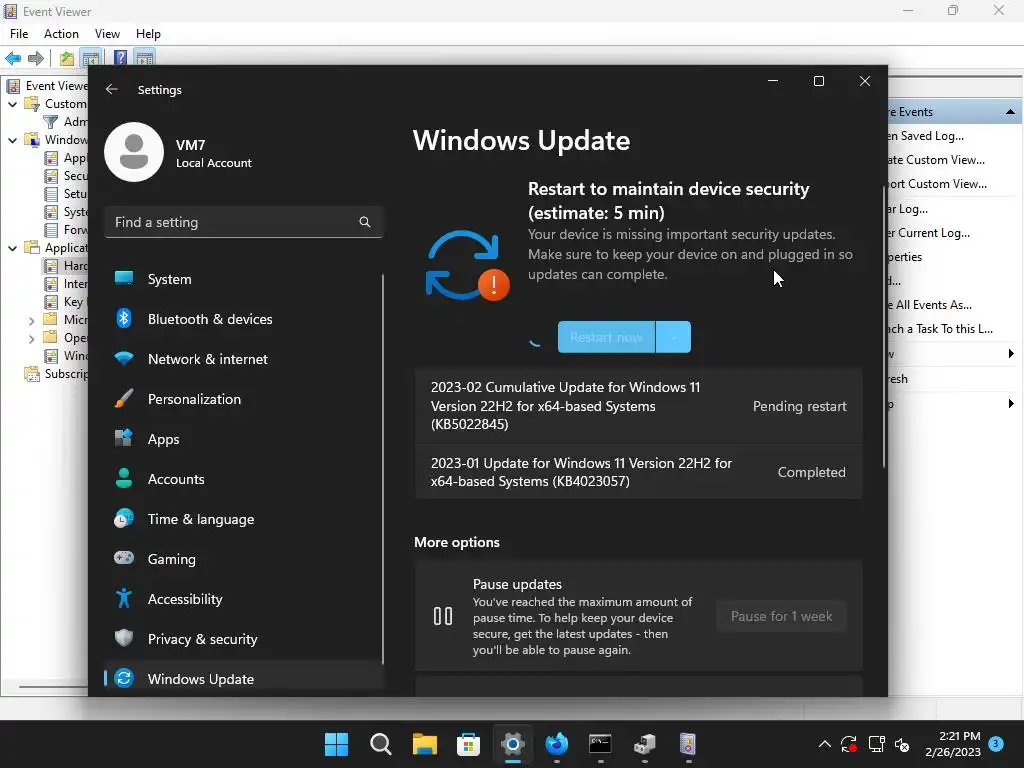This screenshot has height=768, width=1024.
Task: Open Firefox from the taskbar
Action: tap(556, 744)
